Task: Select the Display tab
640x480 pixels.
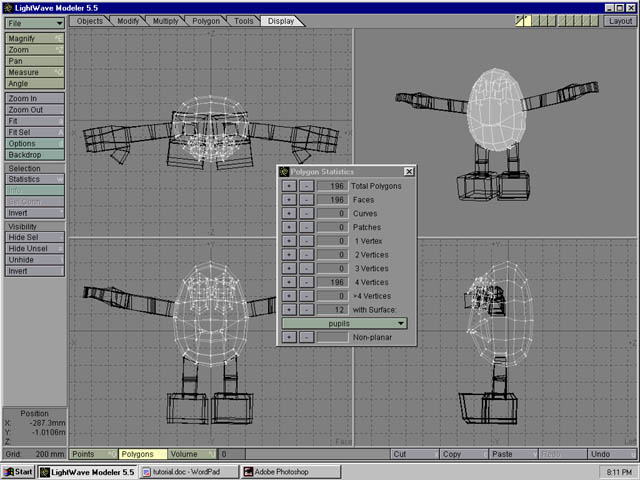Action: (x=281, y=21)
